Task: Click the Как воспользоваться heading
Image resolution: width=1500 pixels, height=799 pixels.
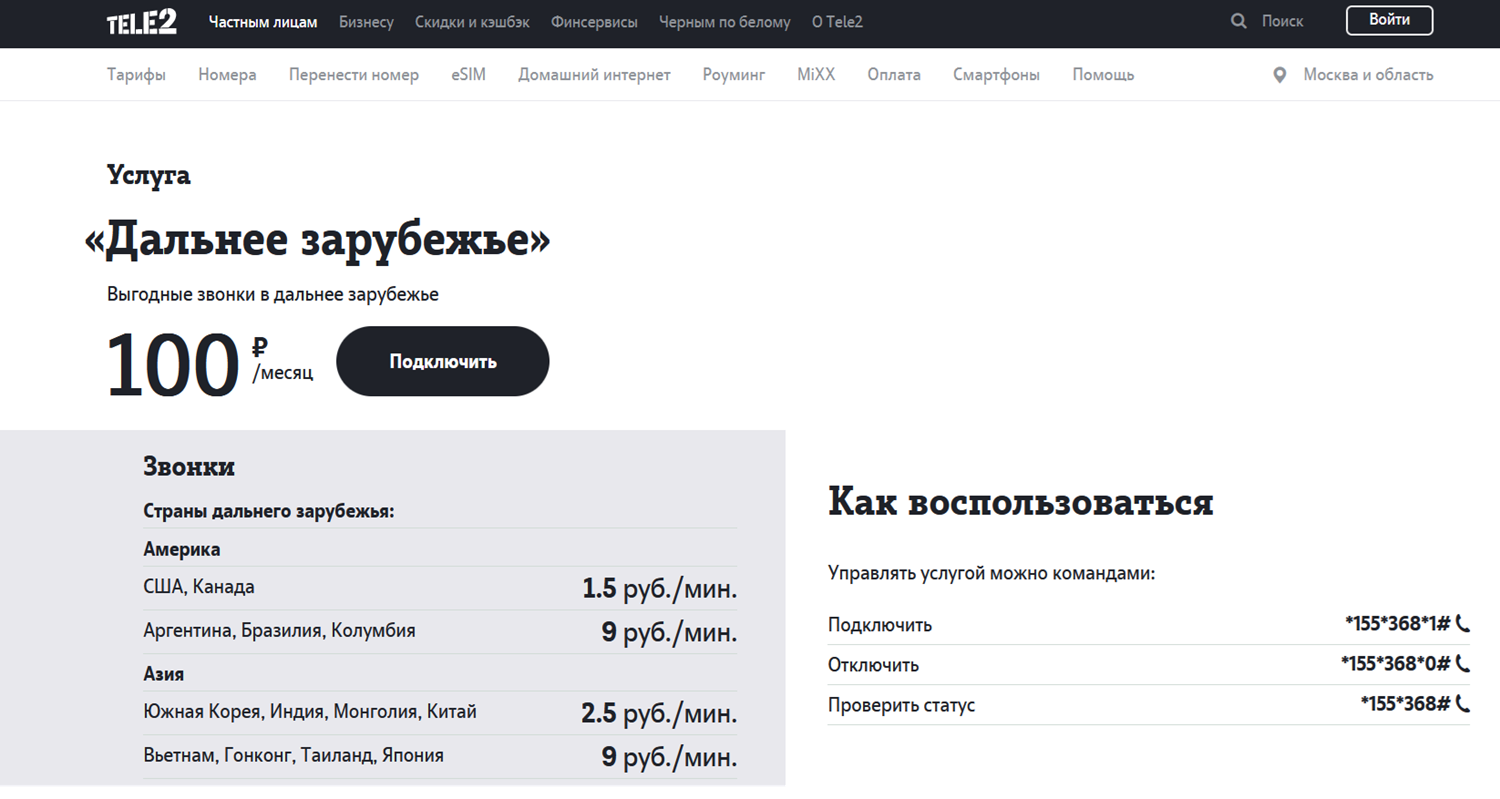Action: click(1021, 502)
